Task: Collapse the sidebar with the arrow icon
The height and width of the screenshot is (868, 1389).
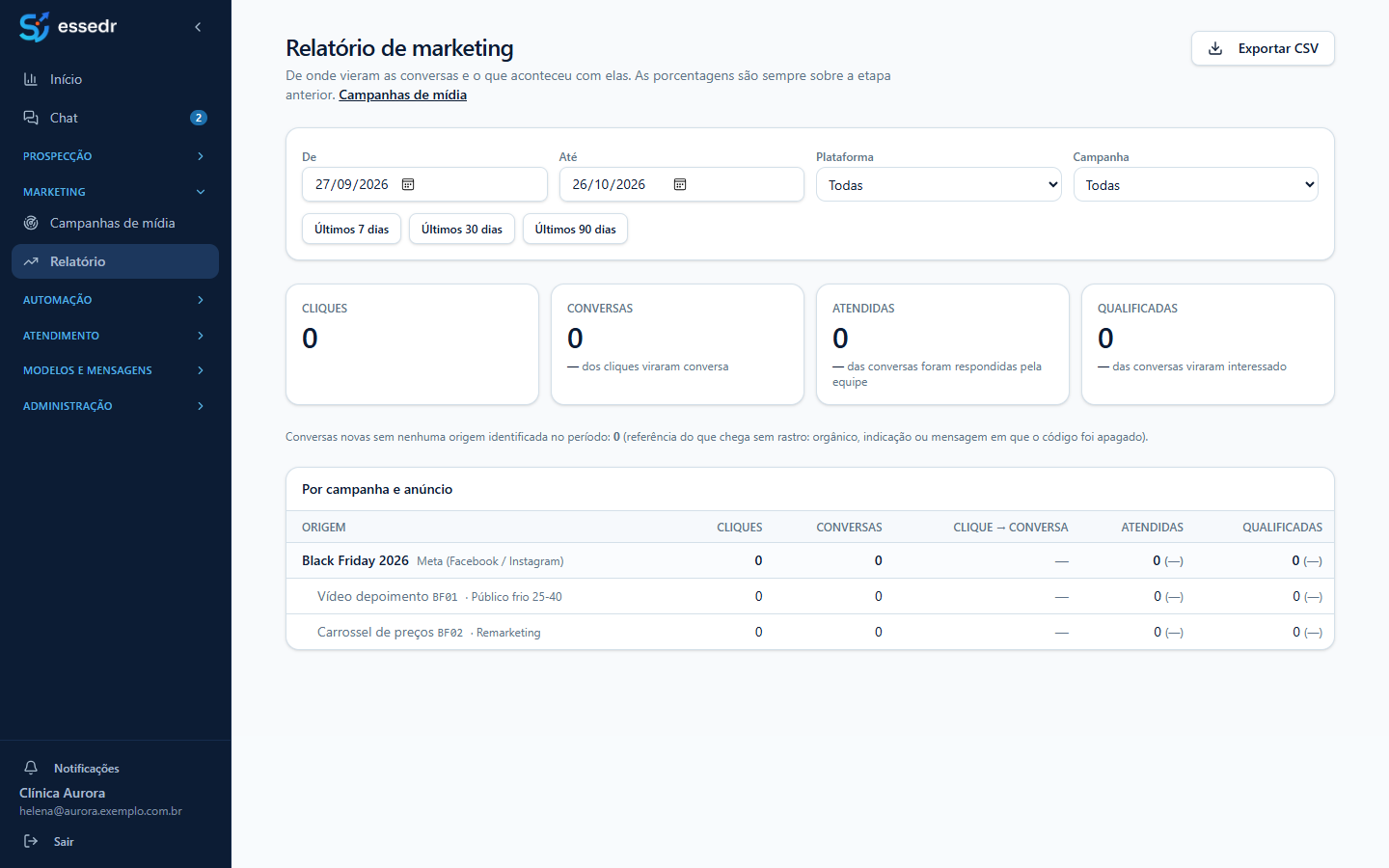Action: tap(198, 27)
